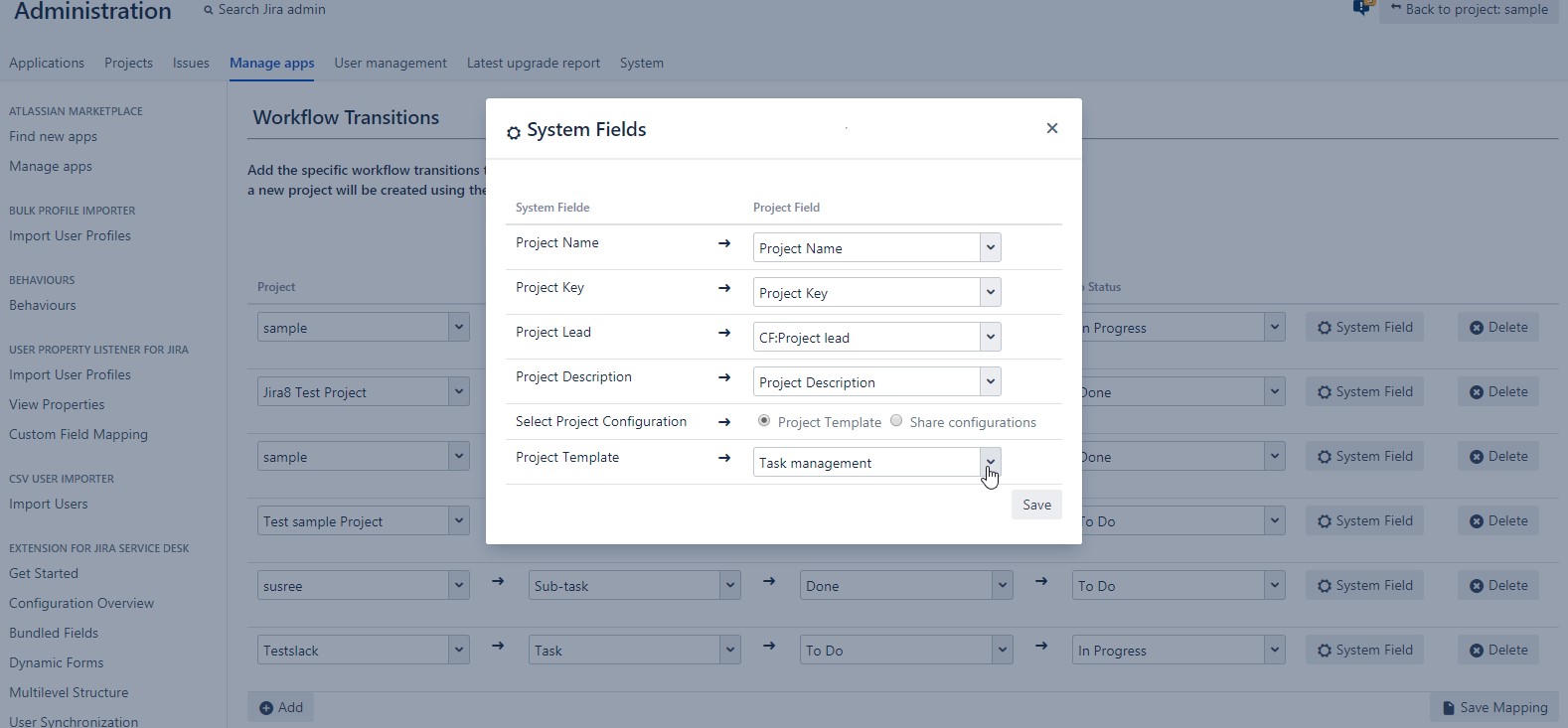Click System Field gear for Jira8 Test Project row
1568x728 pixels.
coord(1325,392)
